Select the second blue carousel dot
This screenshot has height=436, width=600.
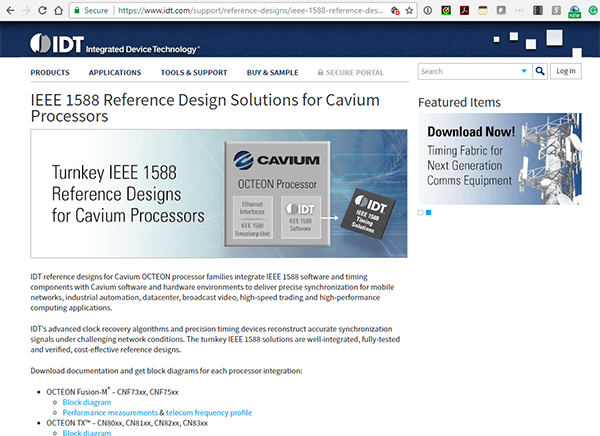click(429, 212)
